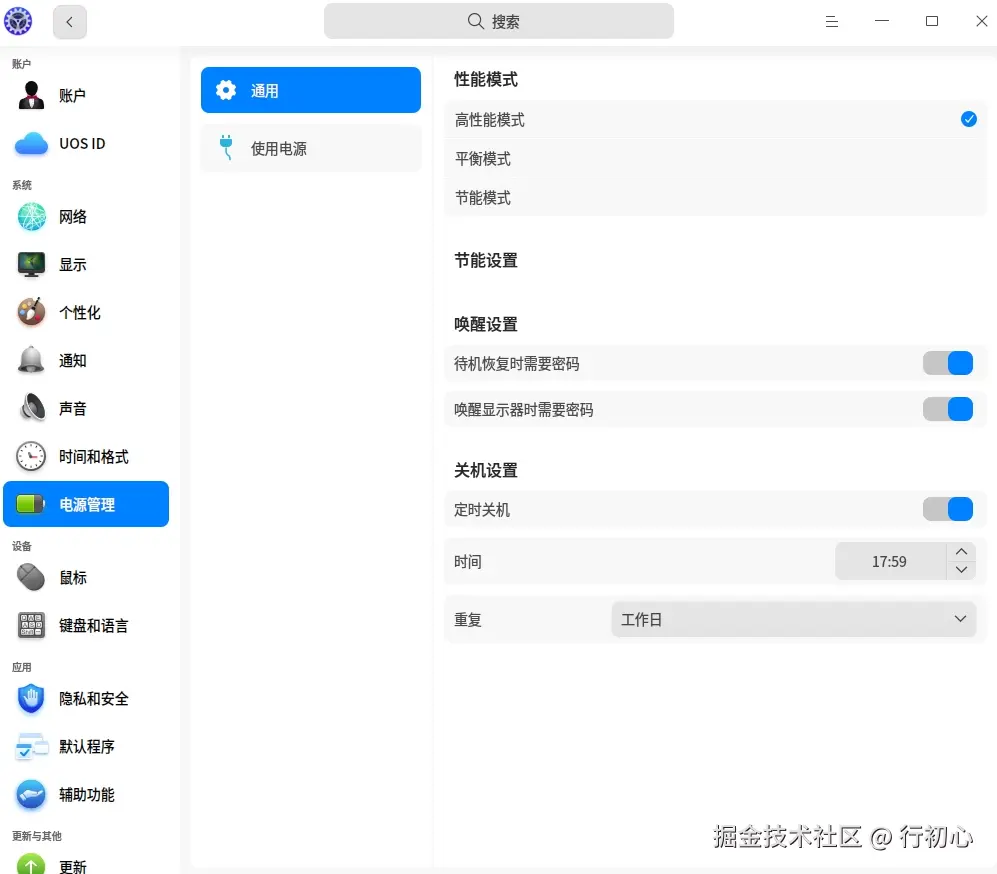The width and height of the screenshot is (997, 874).
Task: Click the 17:59 time input field
Action: (x=890, y=561)
